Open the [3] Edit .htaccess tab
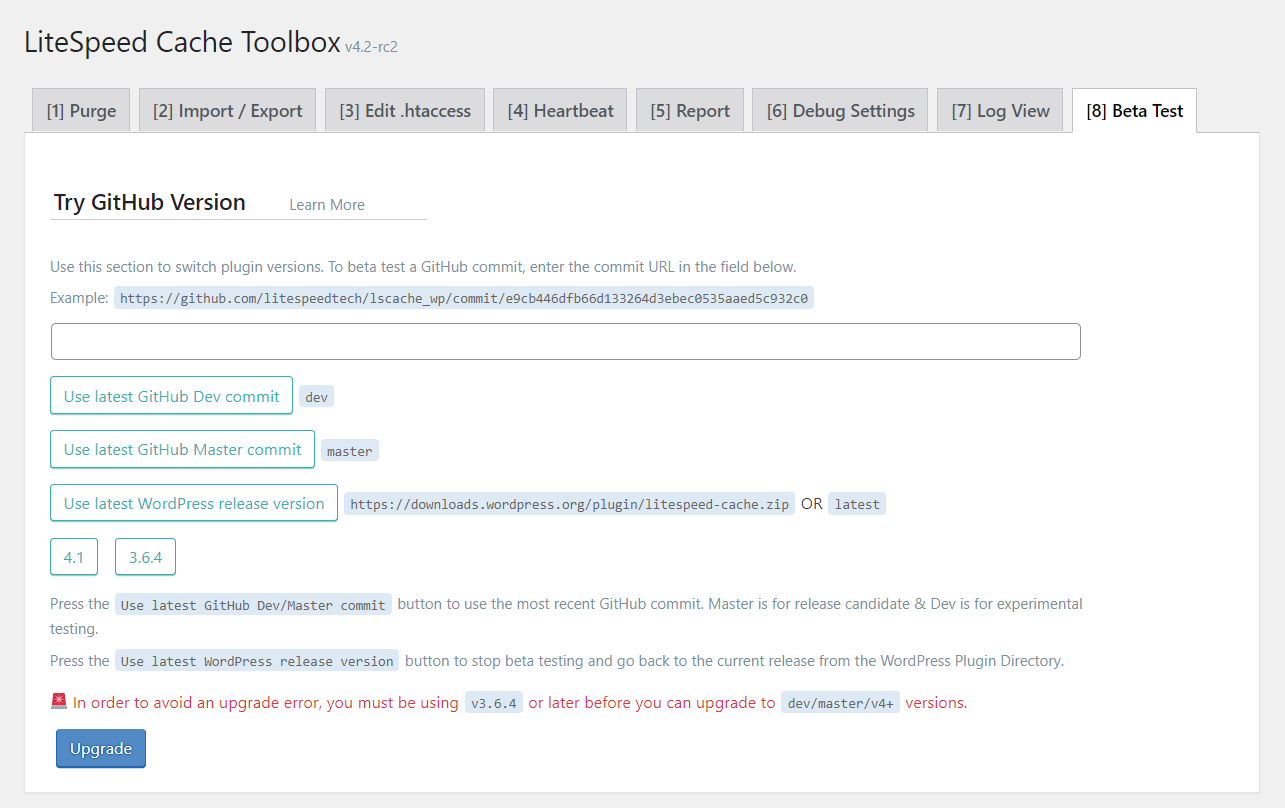This screenshot has width=1285, height=808. 405,110
